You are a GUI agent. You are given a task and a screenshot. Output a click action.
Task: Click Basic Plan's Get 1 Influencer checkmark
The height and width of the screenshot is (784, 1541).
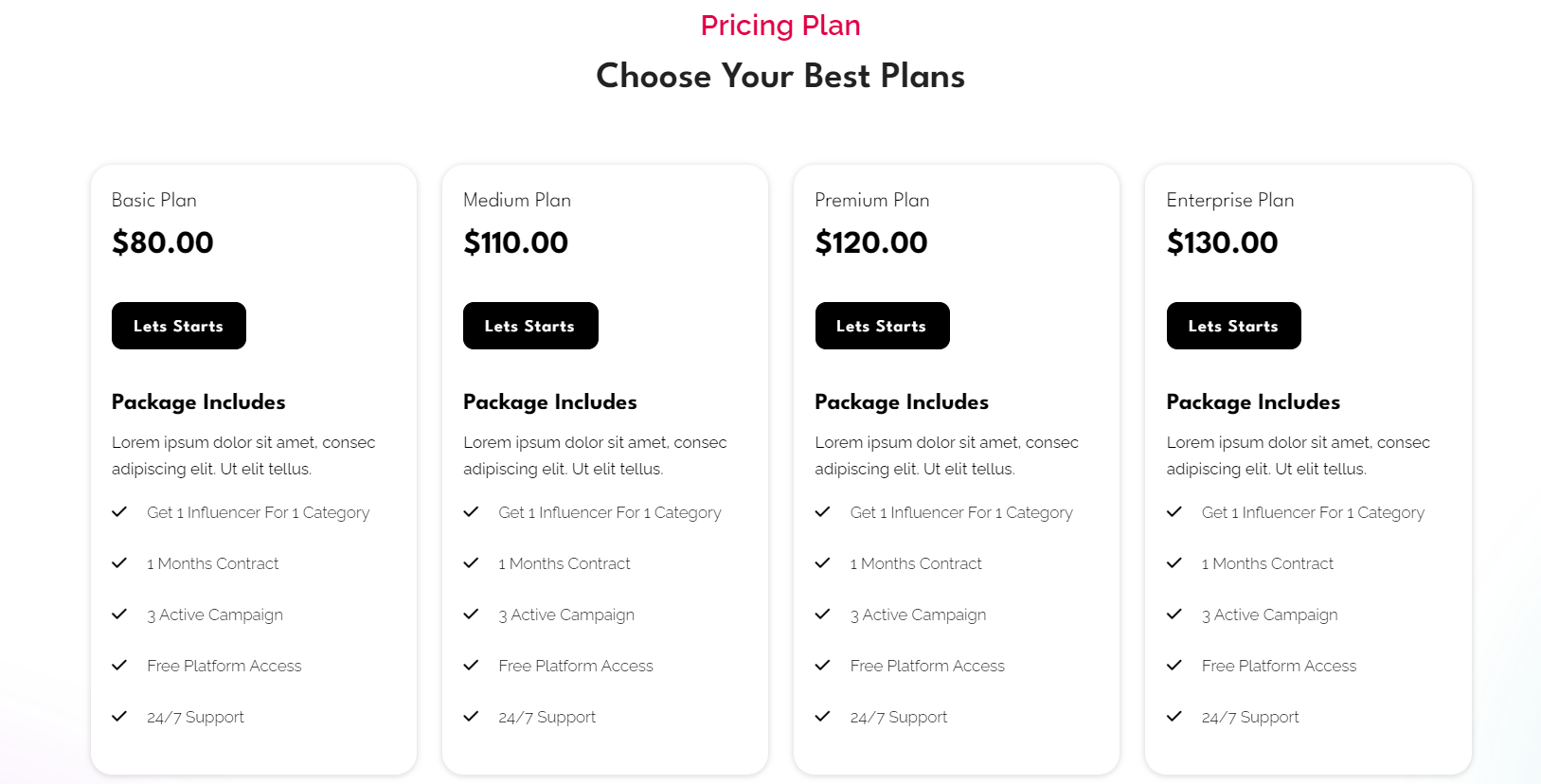click(119, 512)
